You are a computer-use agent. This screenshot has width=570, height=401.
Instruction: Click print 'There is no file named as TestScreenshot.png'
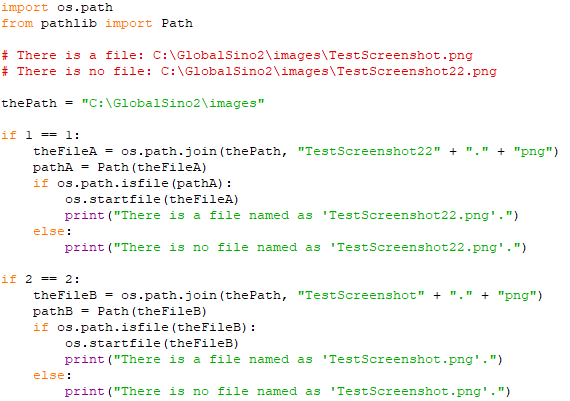click(288, 391)
